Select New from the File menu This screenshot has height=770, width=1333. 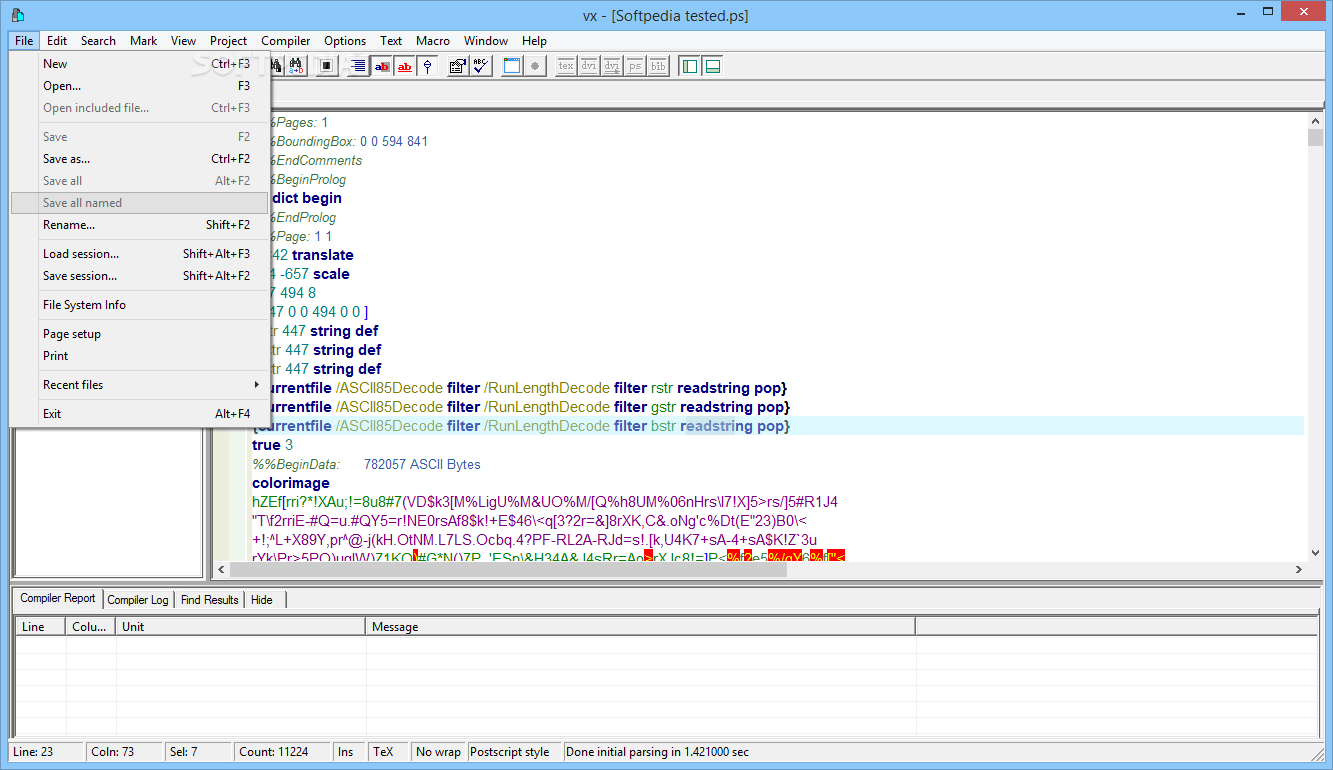(140, 64)
